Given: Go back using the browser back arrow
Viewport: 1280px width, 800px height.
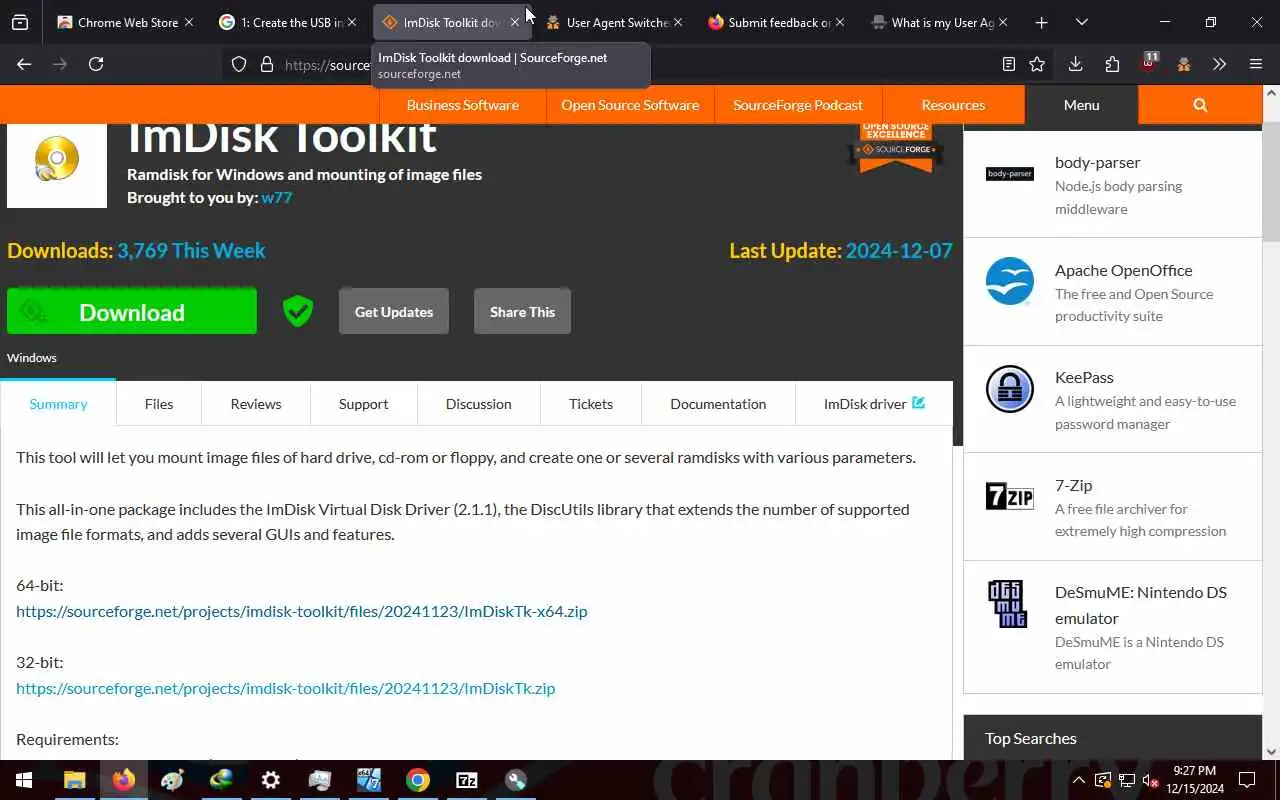Looking at the screenshot, I should [x=24, y=64].
